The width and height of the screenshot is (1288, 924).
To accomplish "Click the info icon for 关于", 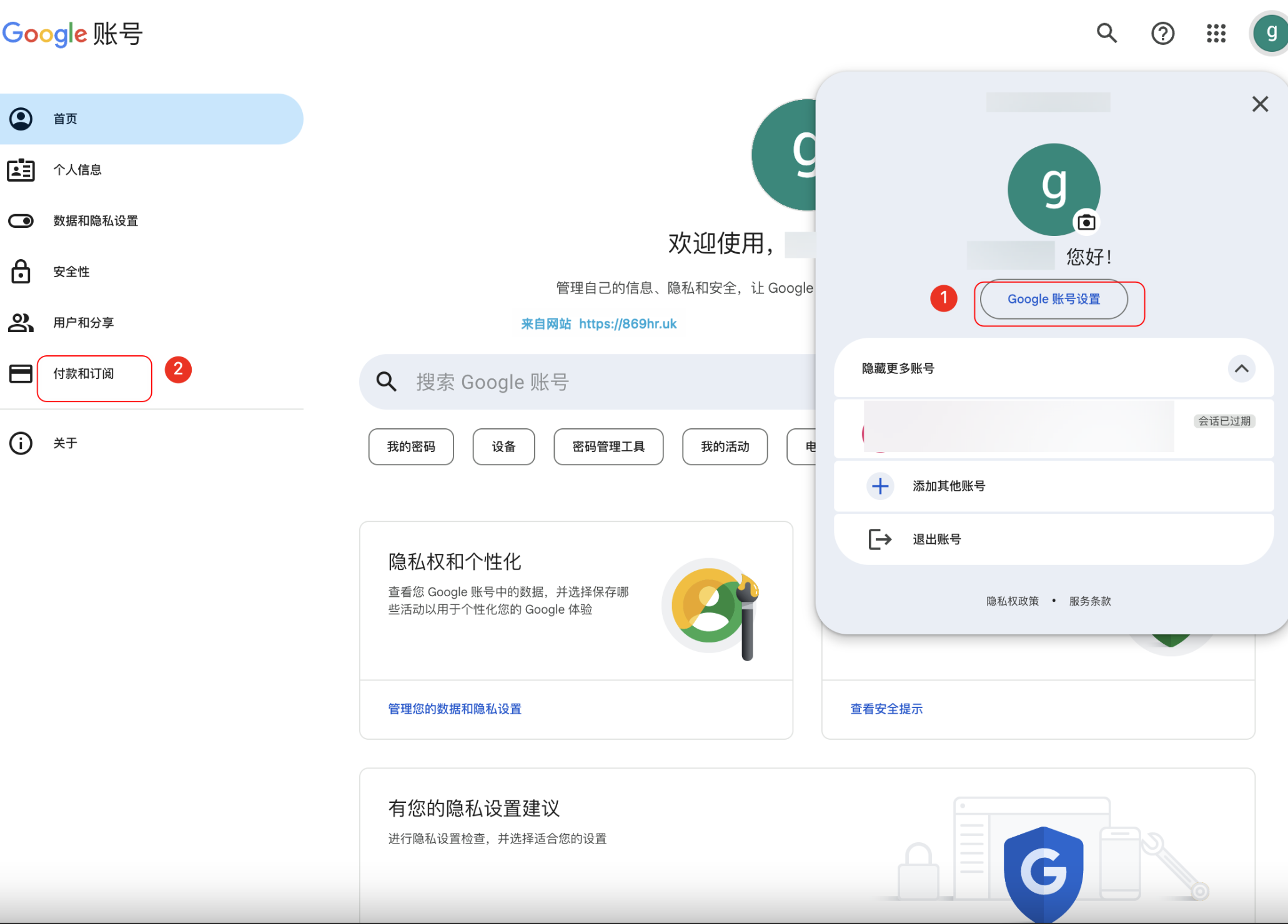I will coord(21,443).
